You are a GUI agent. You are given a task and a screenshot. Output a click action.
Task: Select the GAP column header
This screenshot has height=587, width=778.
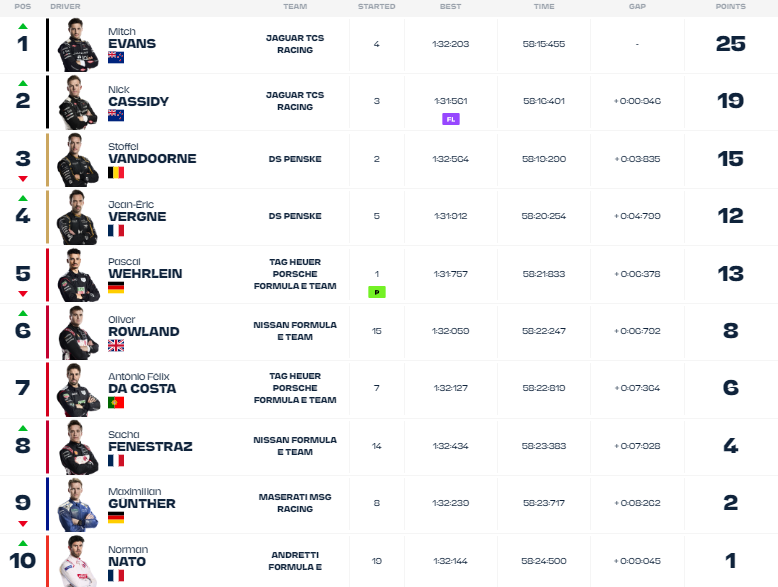click(637, 6)
